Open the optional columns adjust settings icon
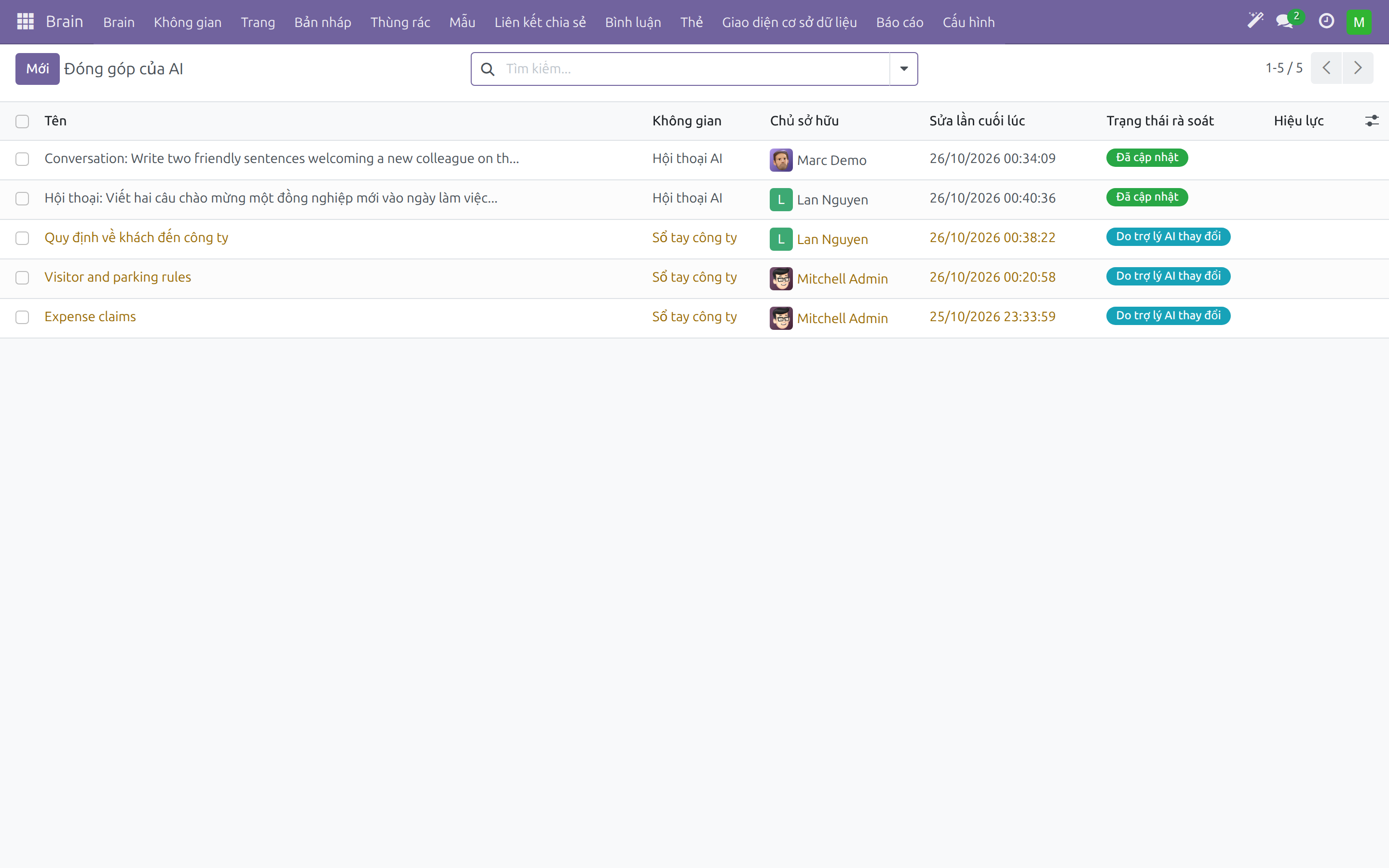 (x=1371, y=121)
